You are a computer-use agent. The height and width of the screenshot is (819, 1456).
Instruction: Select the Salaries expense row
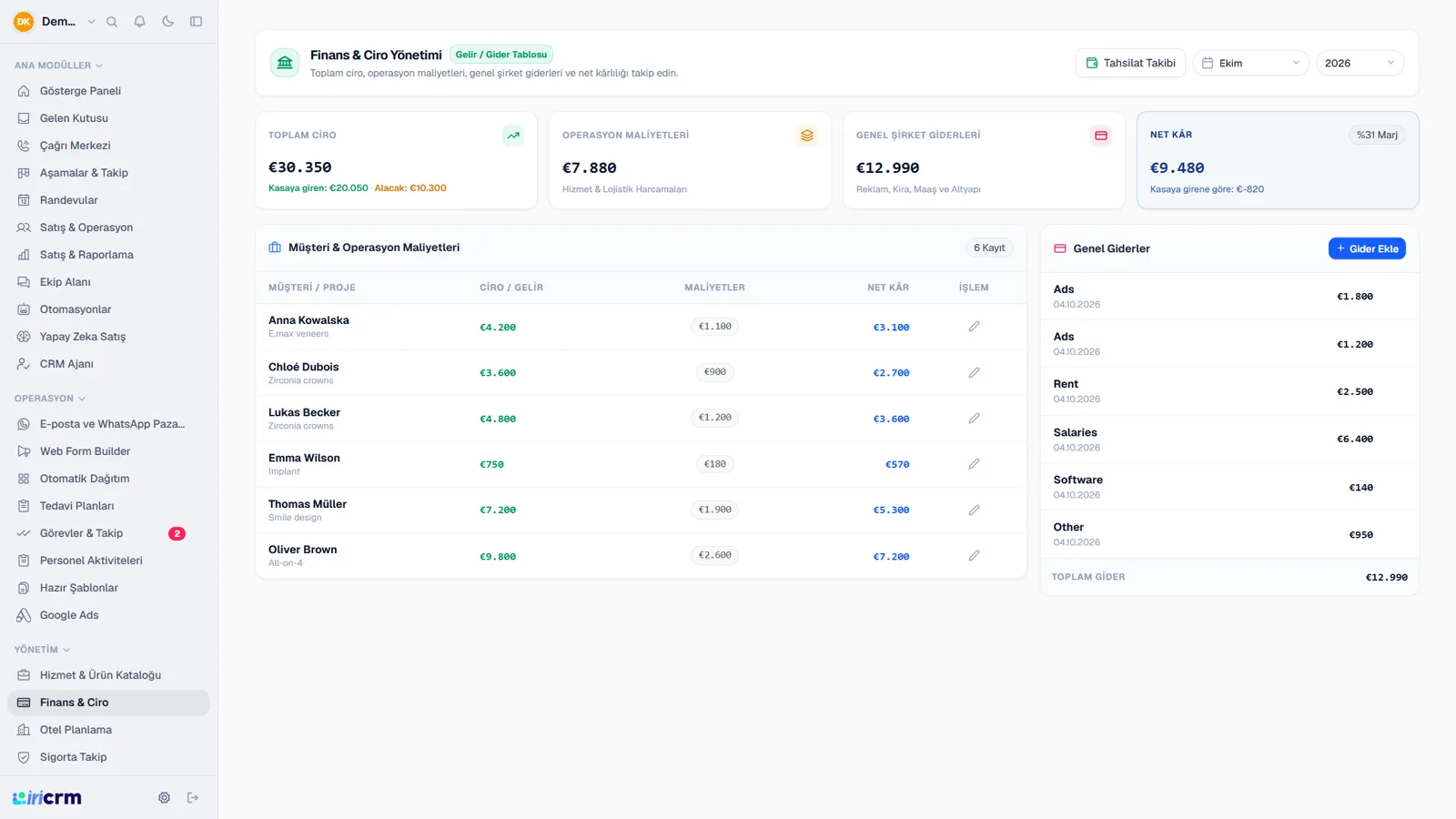[1229, 440]
